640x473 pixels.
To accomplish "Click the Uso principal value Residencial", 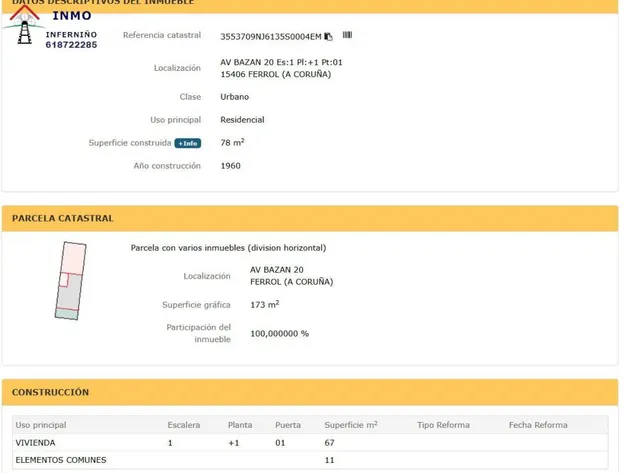I will 242,120.
